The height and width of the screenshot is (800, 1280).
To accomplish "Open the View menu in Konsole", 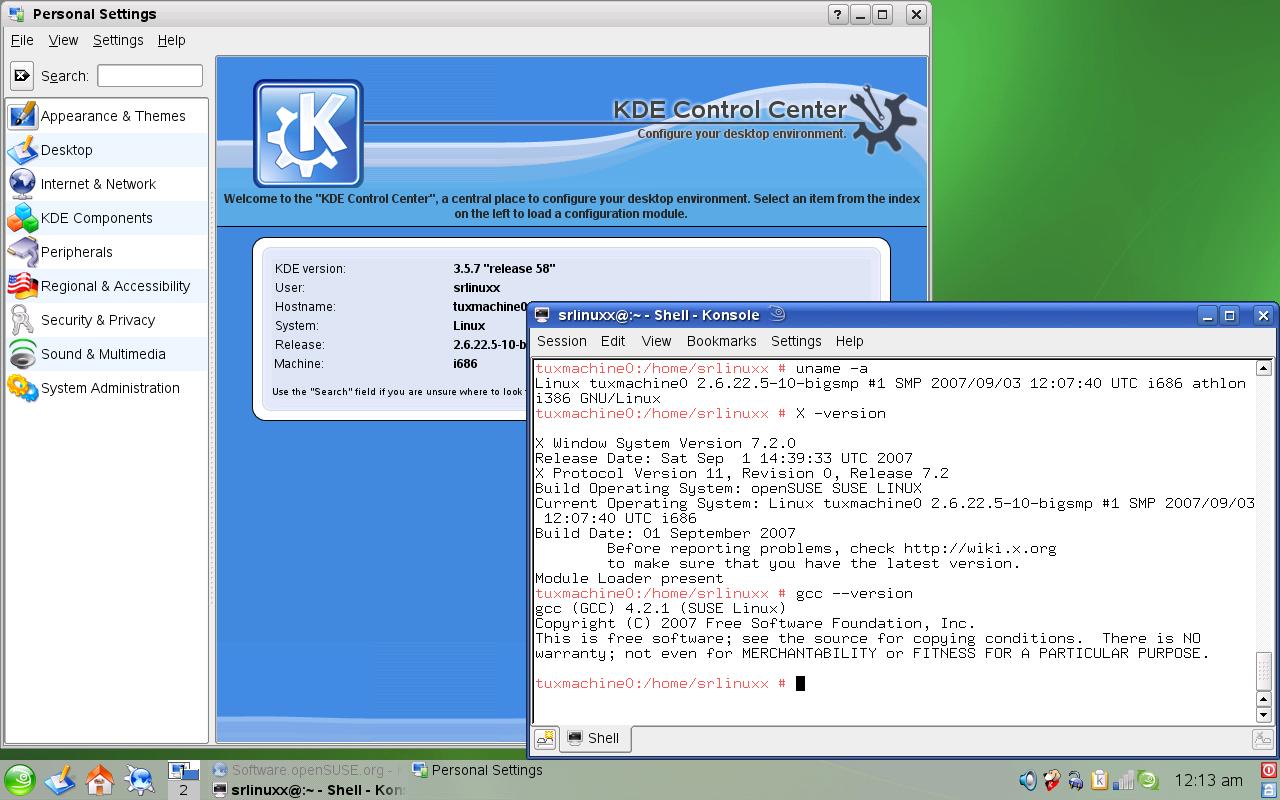I will (656, 341).
